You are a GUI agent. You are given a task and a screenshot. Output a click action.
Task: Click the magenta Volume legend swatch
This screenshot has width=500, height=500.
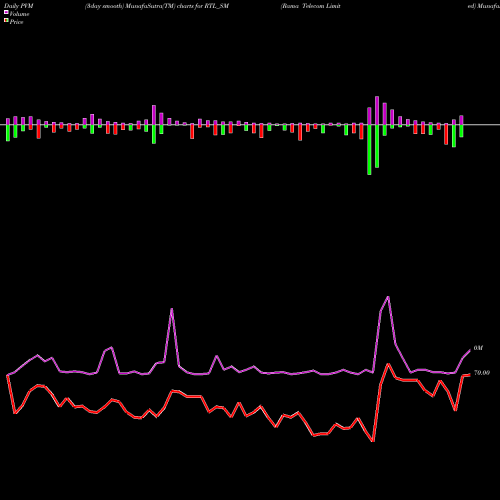coord(6,13)
